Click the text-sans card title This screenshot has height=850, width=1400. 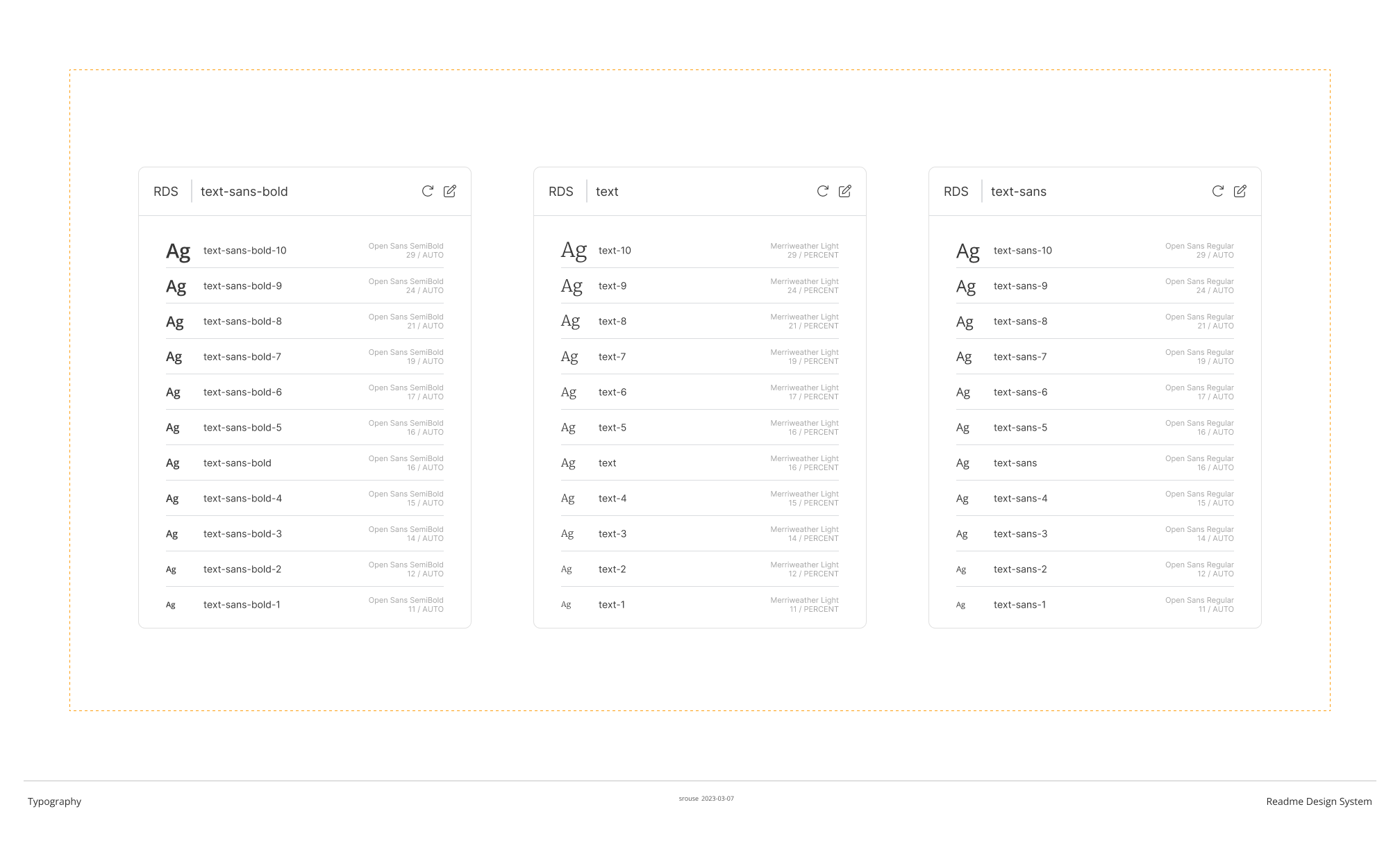click(1018, 192)
